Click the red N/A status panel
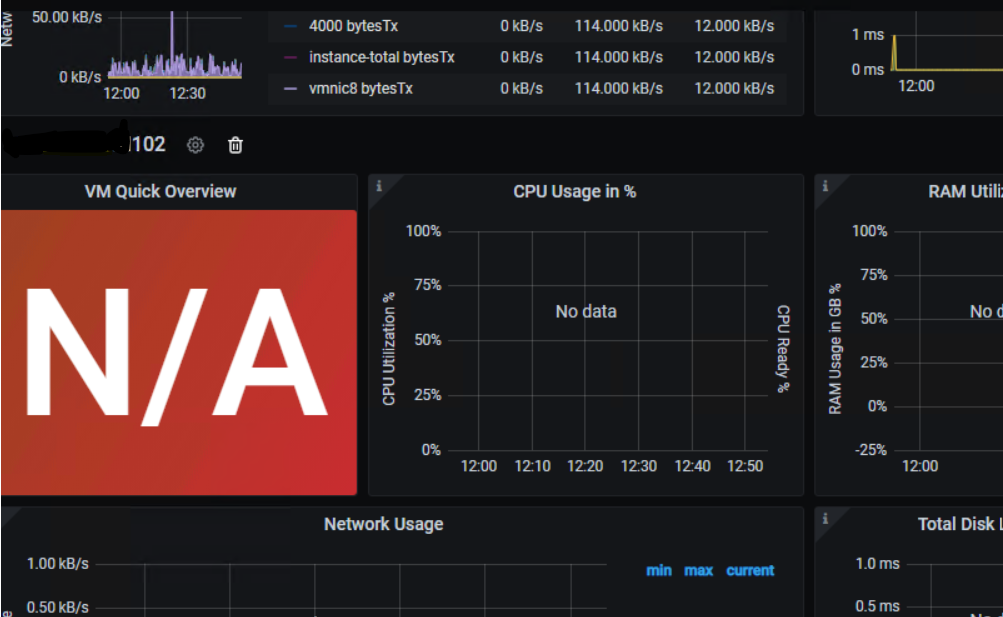This screenshot has height=617, width=1003. [178, 352]
